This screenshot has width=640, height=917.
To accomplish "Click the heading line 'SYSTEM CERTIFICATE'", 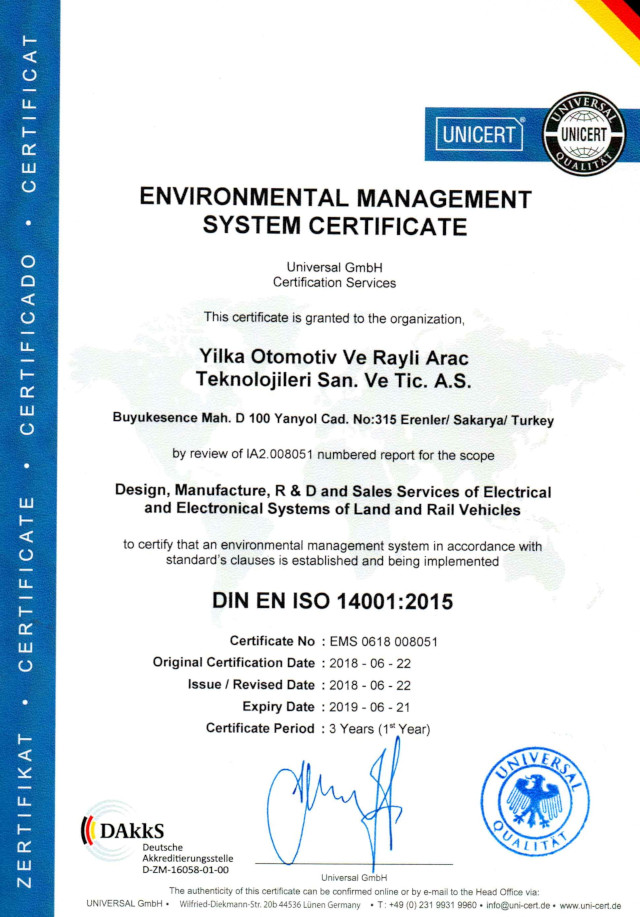I will point(335,226).
